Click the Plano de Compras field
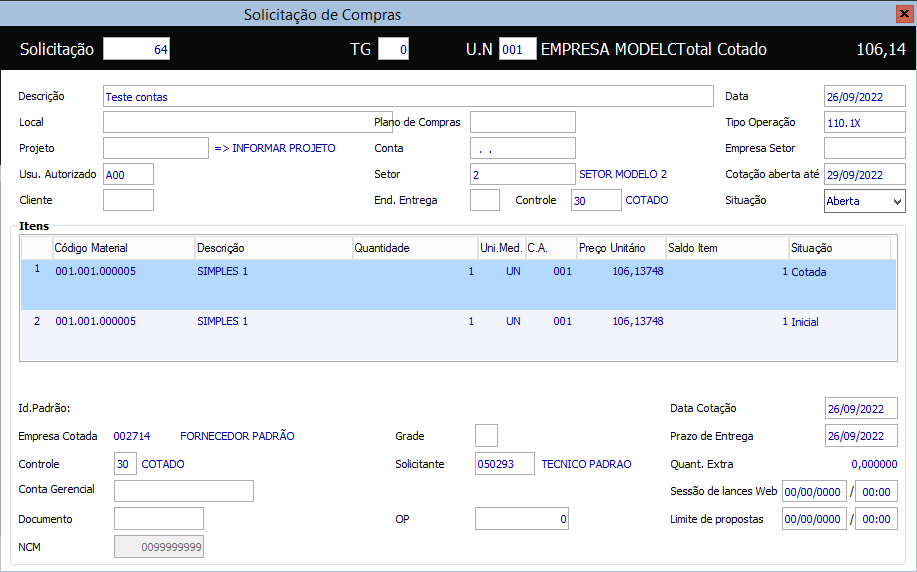Image resolution: width=917 pixels, height=572 pixels. 523,122
